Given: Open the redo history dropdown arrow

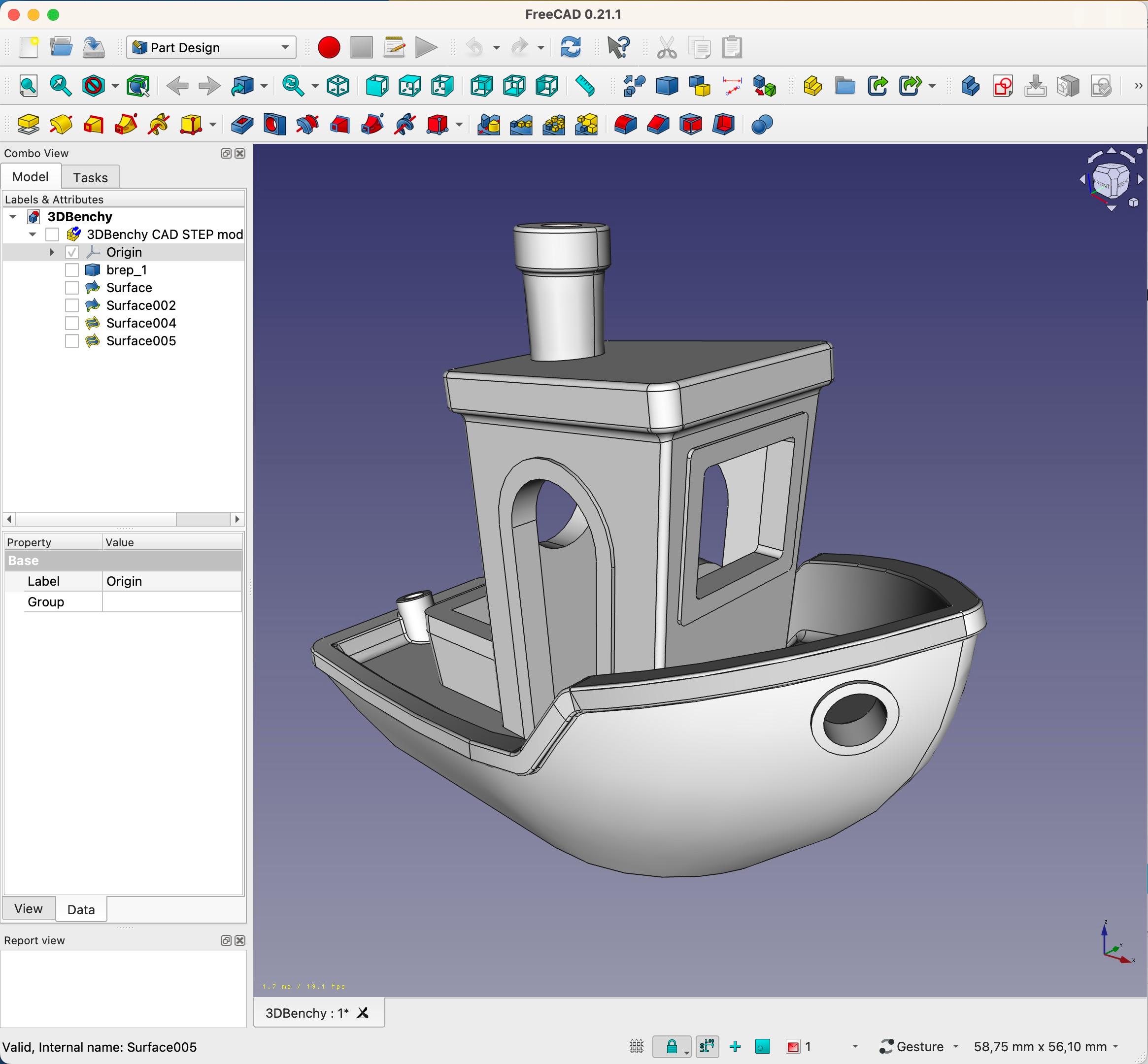Looking at the screenshot, I should [540, 48].
